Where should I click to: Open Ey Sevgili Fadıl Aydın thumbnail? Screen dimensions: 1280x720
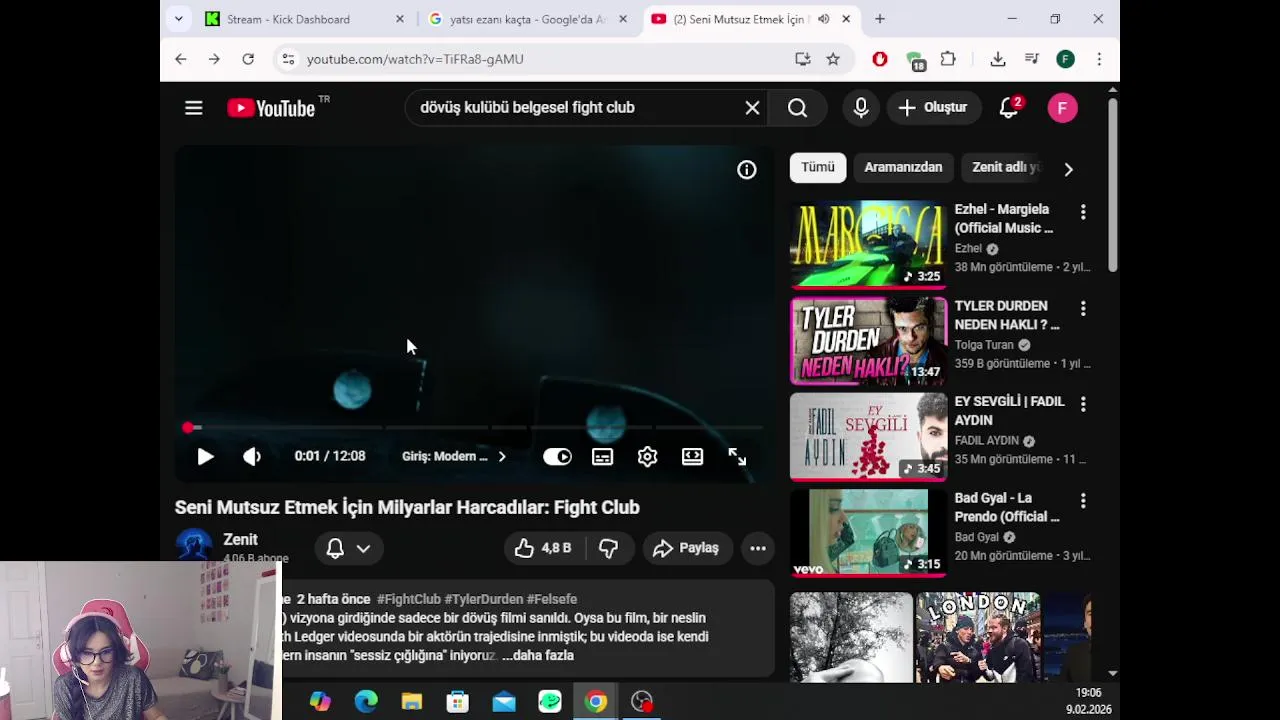(x=868, y=437)
